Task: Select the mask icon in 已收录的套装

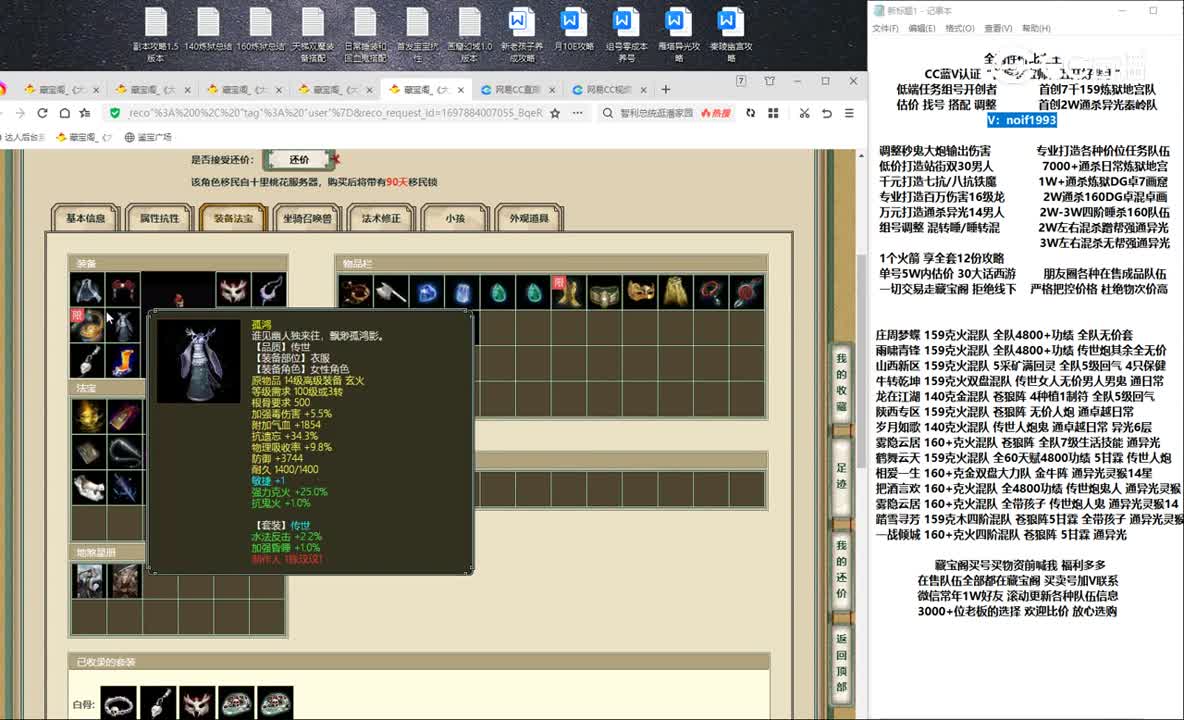Action: coord(198,703)
